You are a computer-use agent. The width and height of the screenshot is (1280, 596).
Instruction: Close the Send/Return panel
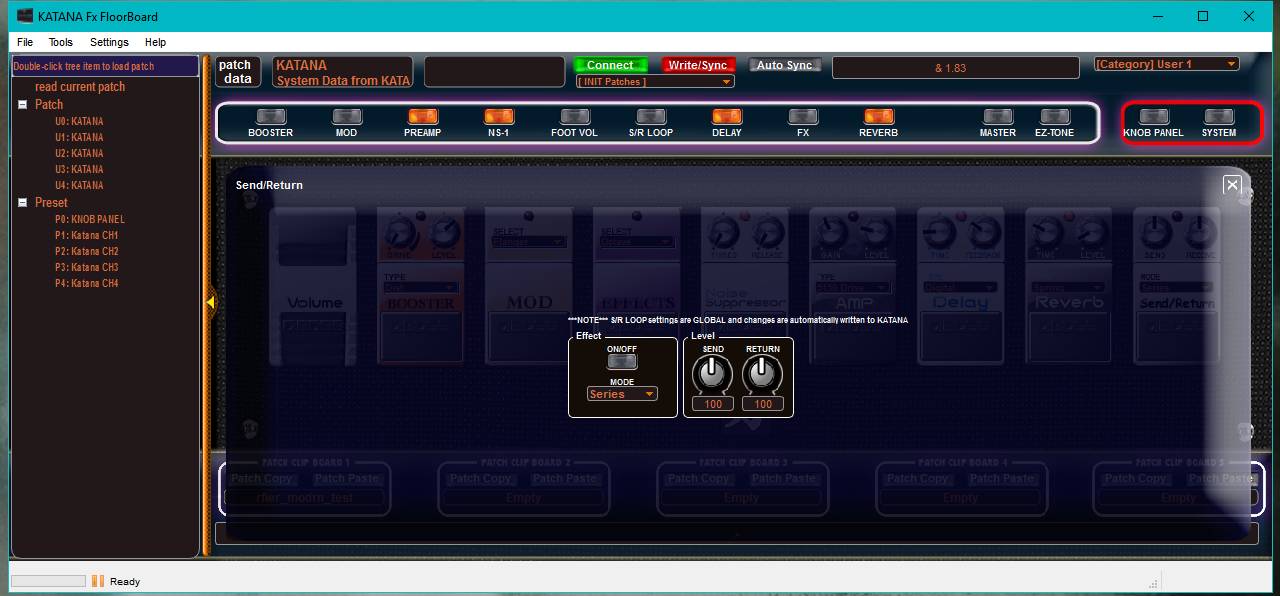coord(1232,185)
